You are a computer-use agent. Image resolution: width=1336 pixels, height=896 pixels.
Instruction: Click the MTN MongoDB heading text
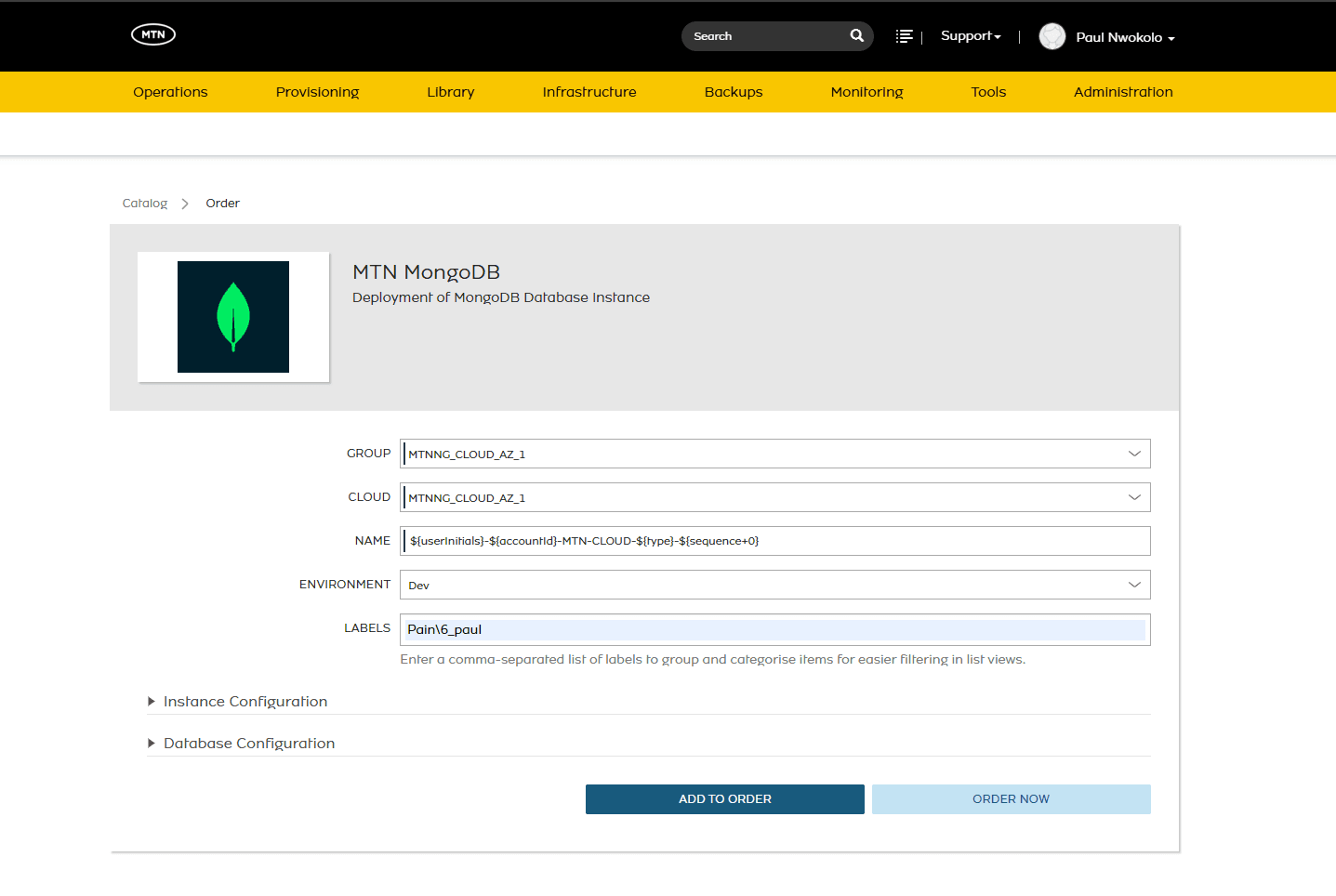[426, 272]
